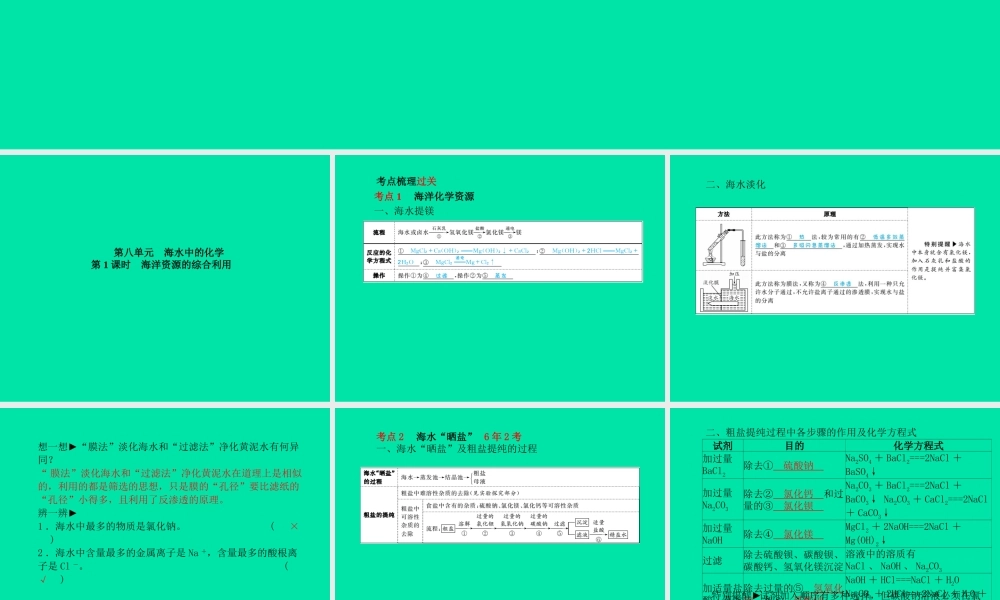Click the 想一想 question about 膜法 and 过滤法
1000x600 pixels.
click(x=168, y=453)
